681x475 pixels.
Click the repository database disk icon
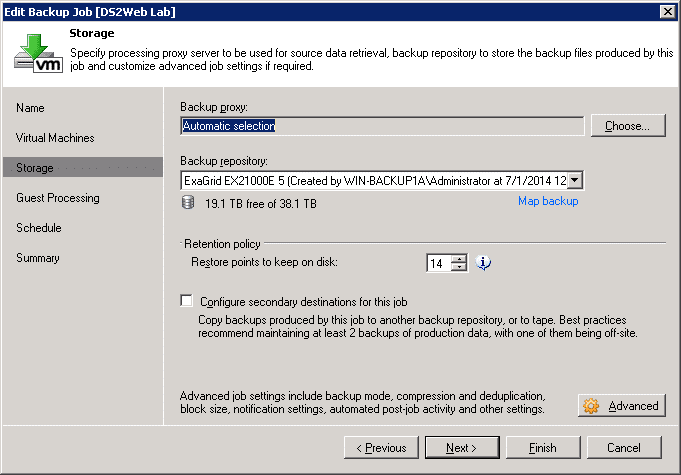pyautogui.click(x=188, y=202)
